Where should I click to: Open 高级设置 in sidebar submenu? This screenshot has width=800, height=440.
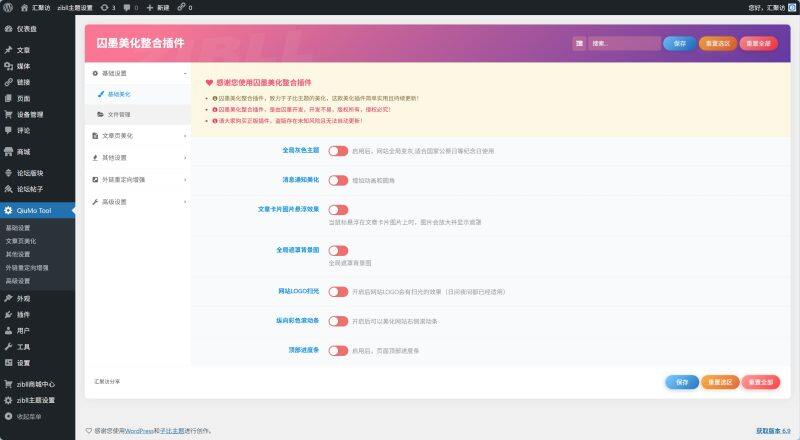[18, 281]
